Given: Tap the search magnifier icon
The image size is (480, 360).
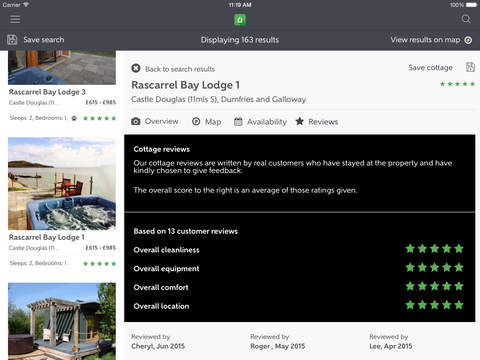Looking at the screenshot, I should pyautogui.click(x=466, y=19).
